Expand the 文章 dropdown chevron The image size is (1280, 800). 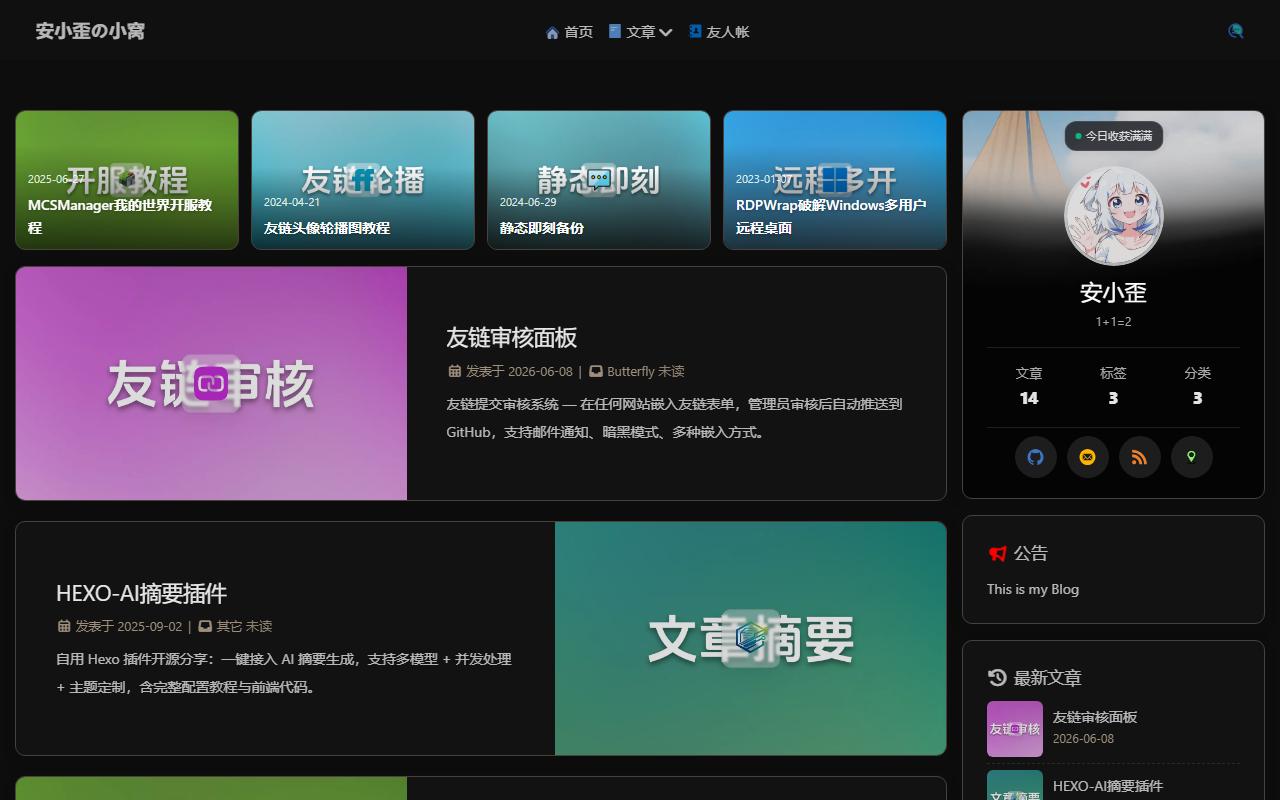(666, 33)
